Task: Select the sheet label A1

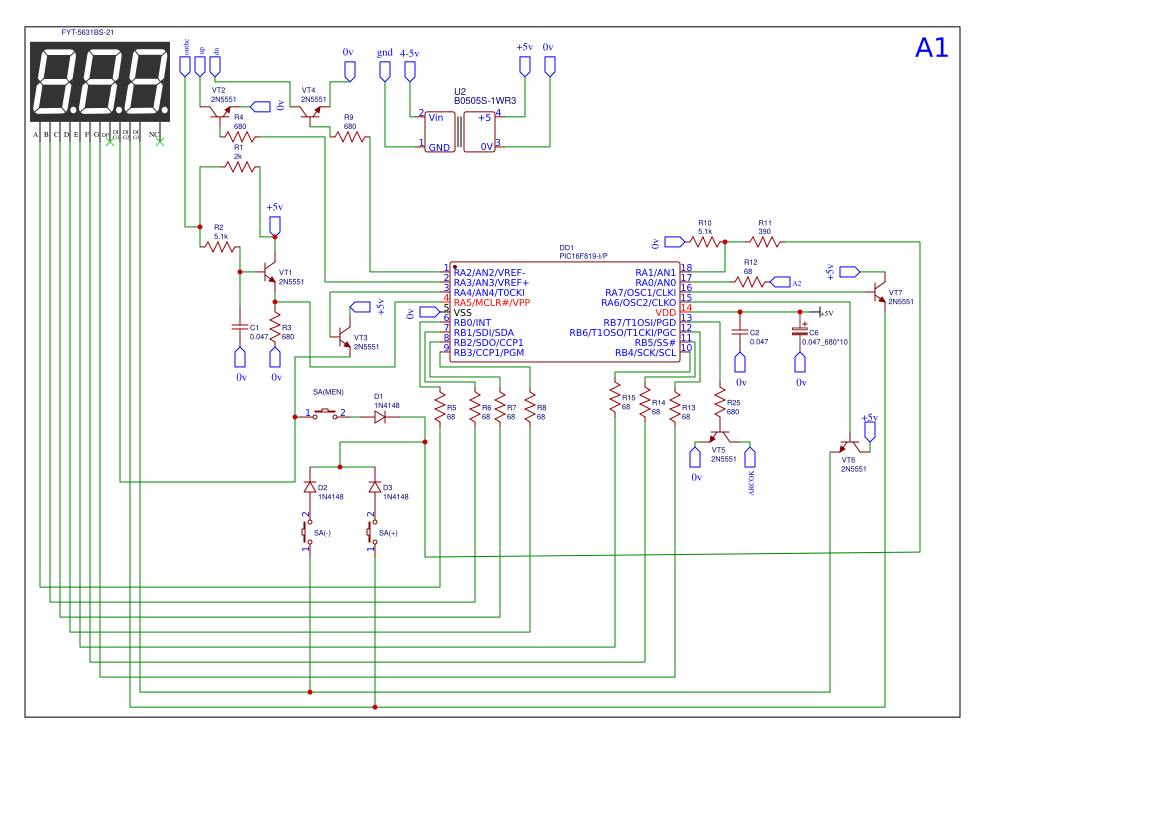Action: (x=931, y=48)
